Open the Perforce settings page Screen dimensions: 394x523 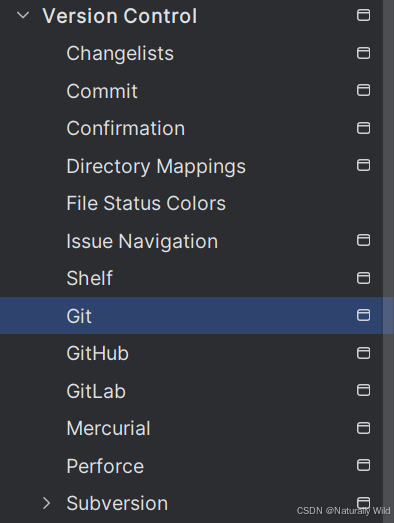pyautogui.click(x=105, y=466)
